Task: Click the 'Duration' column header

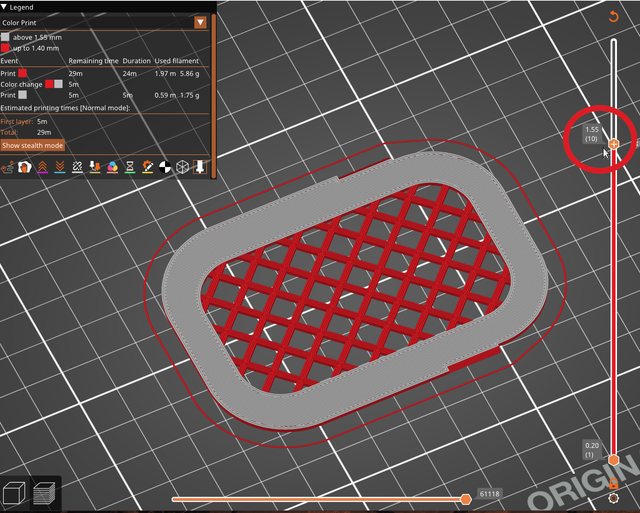Action: coord(137,61)
